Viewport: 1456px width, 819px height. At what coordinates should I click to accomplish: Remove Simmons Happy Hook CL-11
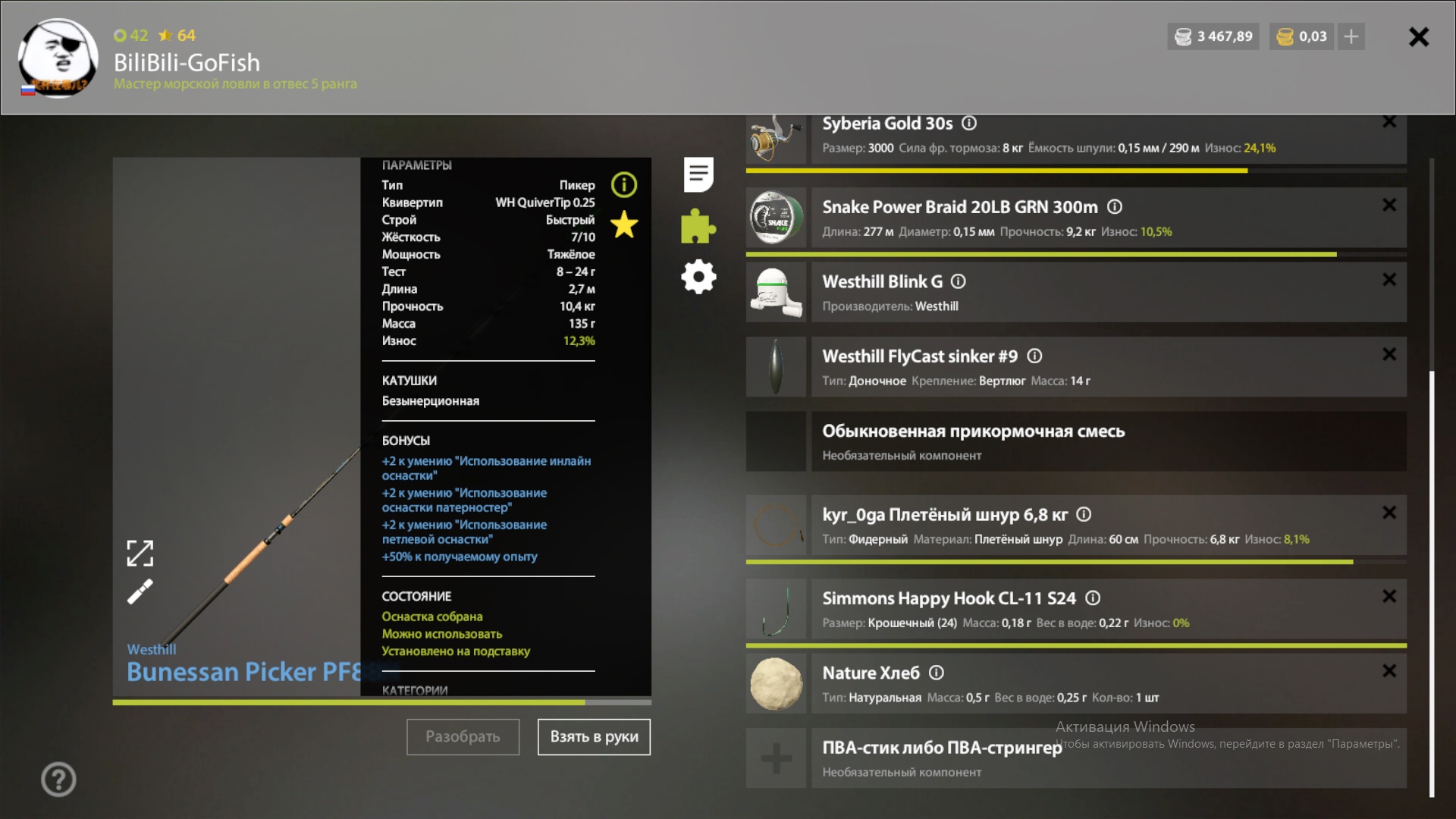pos(1389,596)
